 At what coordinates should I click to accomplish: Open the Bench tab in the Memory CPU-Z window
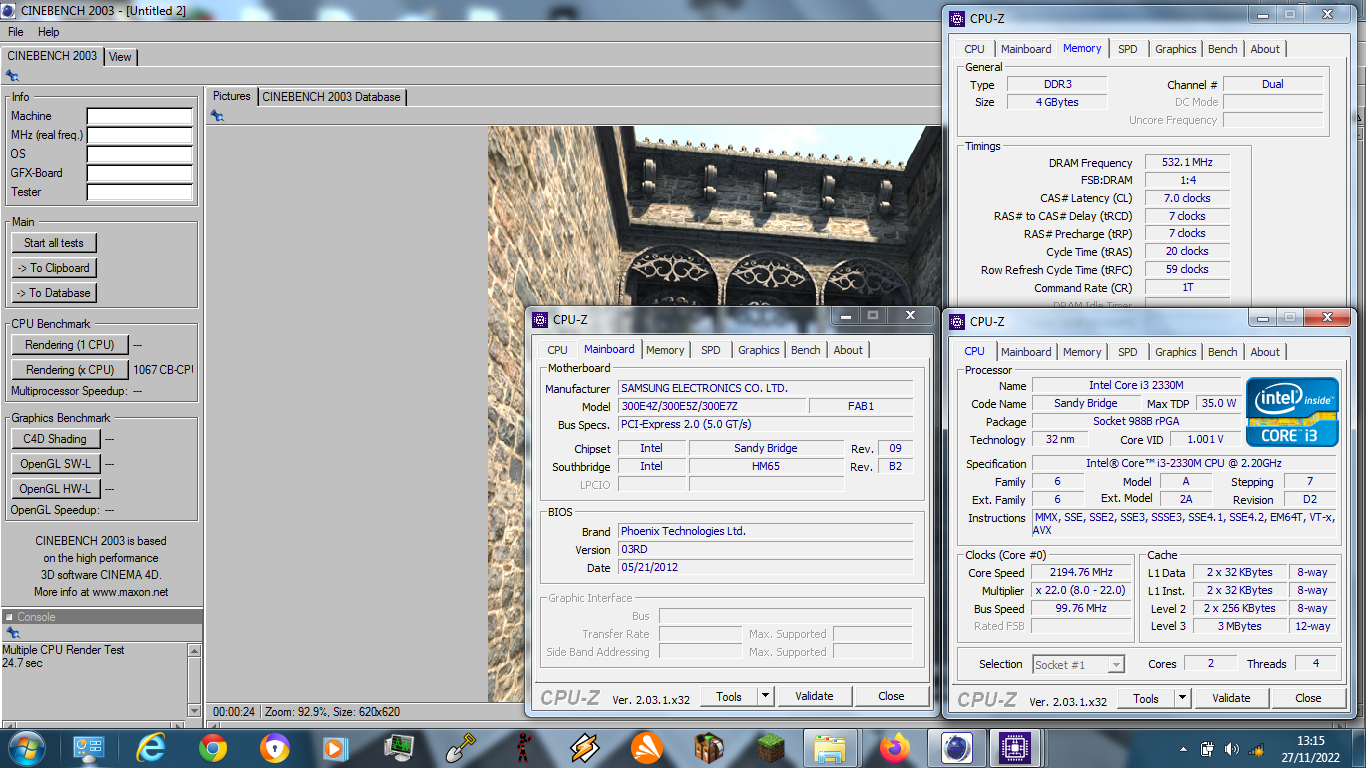[x=1222, y=49]
